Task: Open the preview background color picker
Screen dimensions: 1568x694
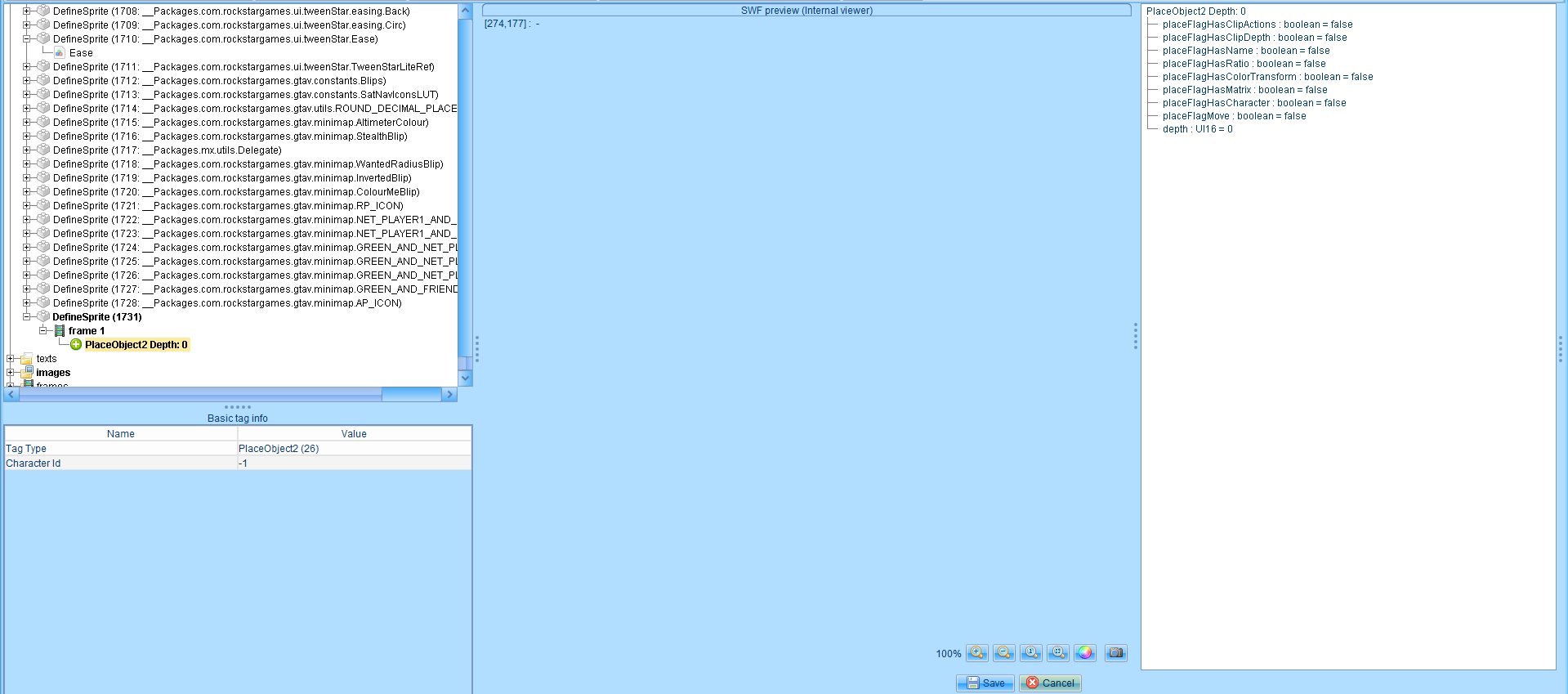Action: pyautogui.click(x=1085, y=653)
